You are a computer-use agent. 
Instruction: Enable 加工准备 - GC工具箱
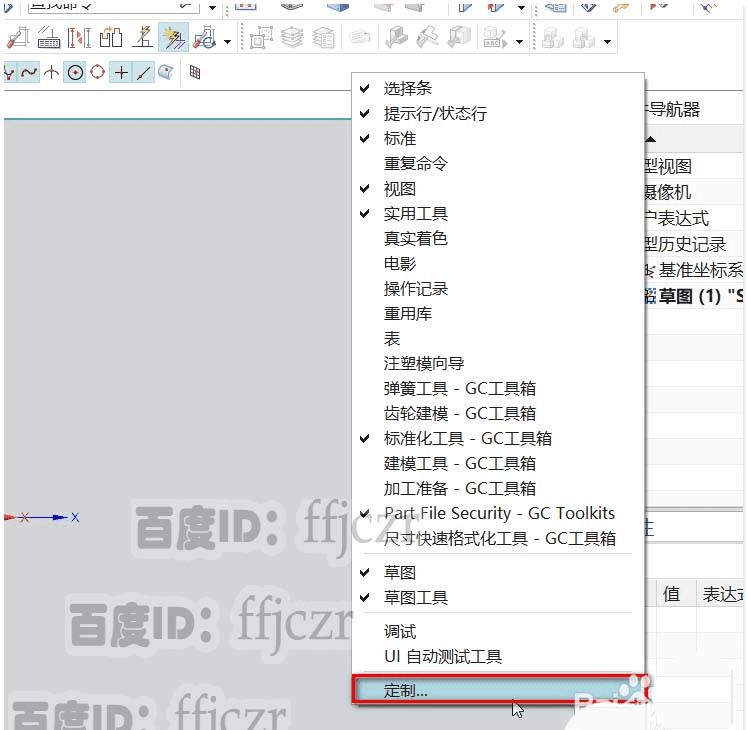[498, 489]
